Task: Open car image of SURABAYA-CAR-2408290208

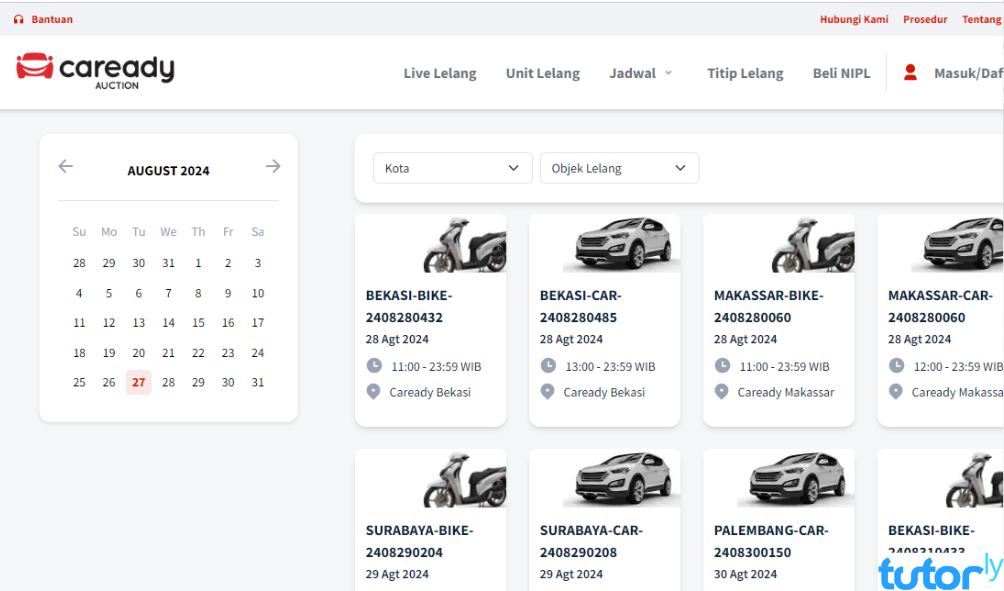Action: [x=621, y=480]
